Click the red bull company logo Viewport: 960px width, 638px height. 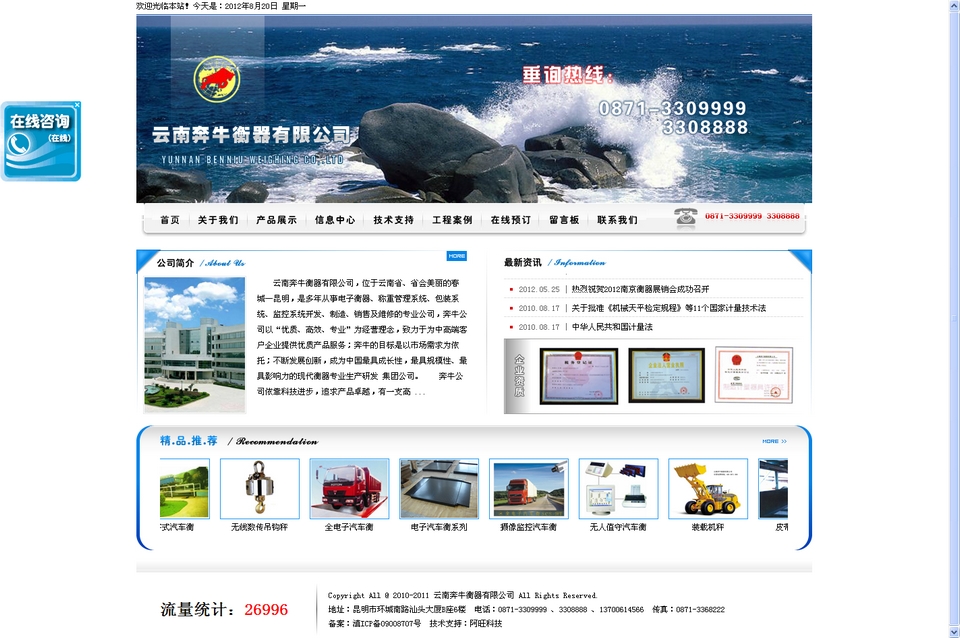point(217,80)
